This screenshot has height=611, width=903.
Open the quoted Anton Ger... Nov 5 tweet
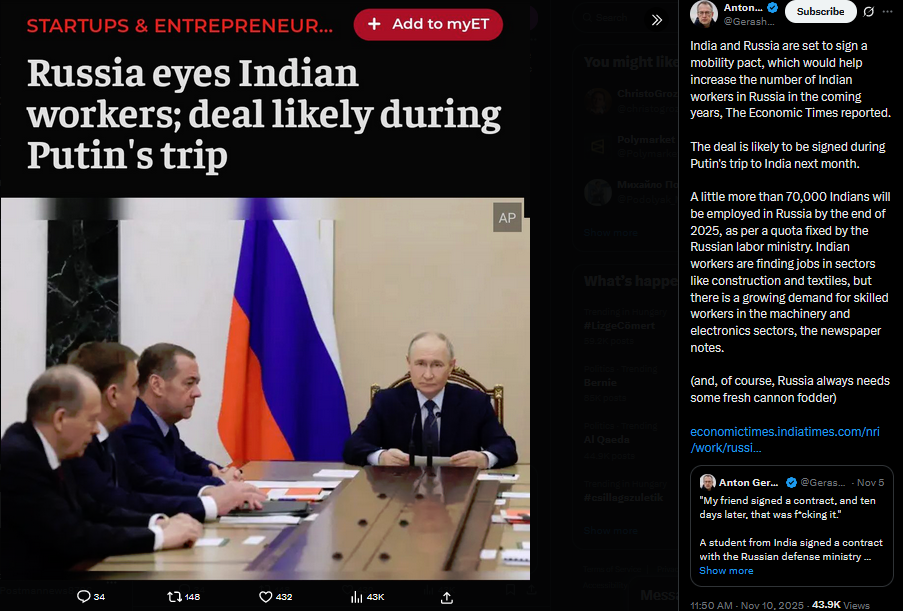click(x=792, y=526)
